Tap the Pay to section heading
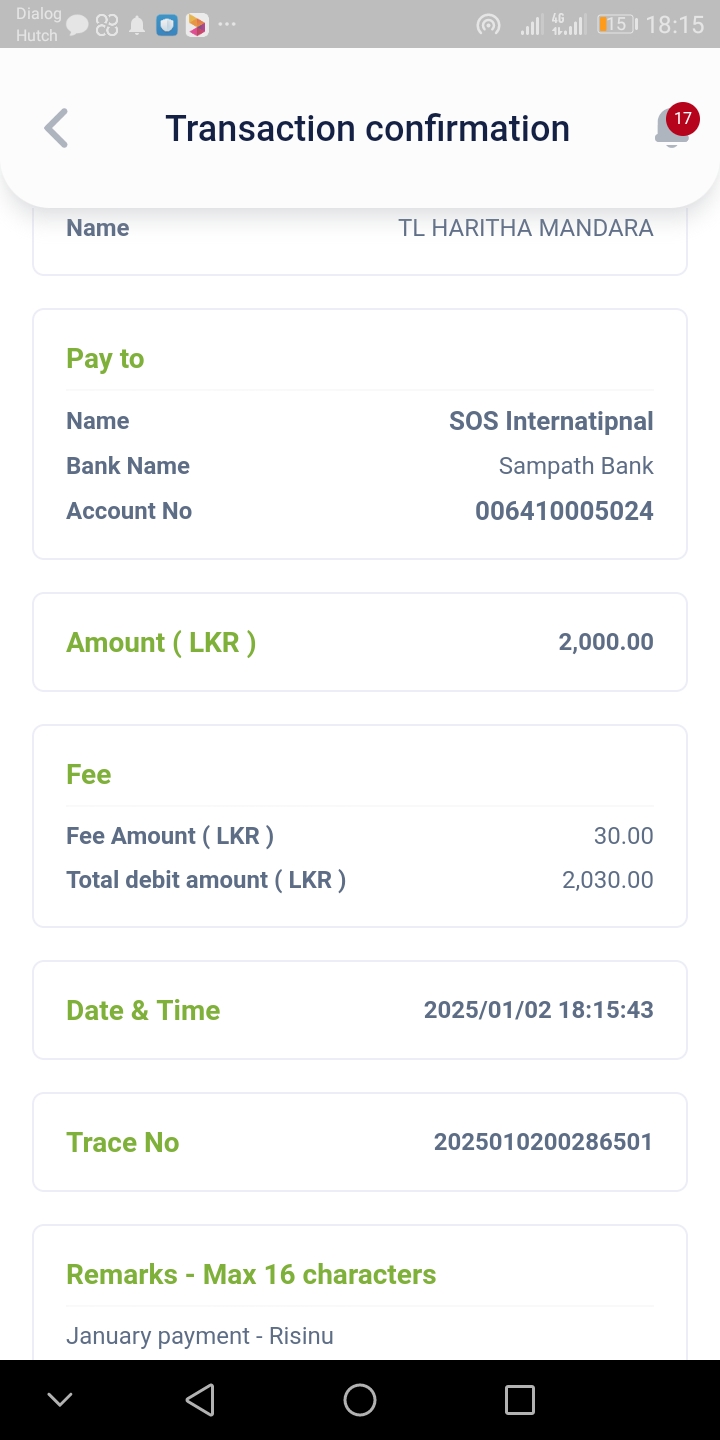 (105, 359)
